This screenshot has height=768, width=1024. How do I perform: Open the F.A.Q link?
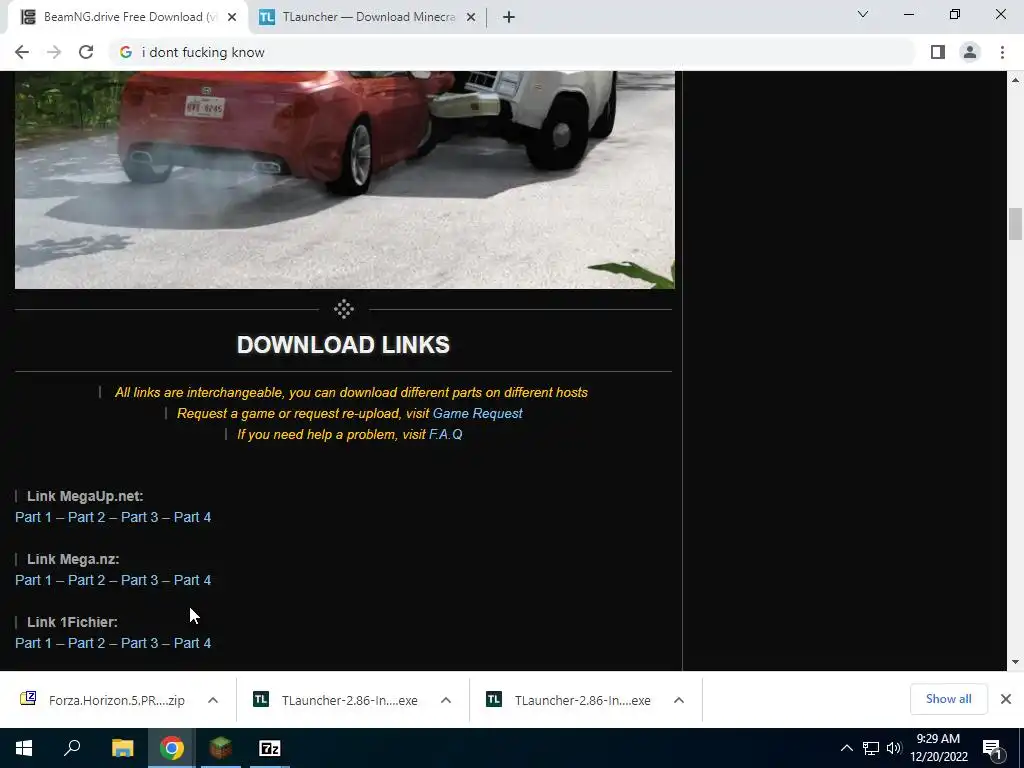click(x=445, y=434)
